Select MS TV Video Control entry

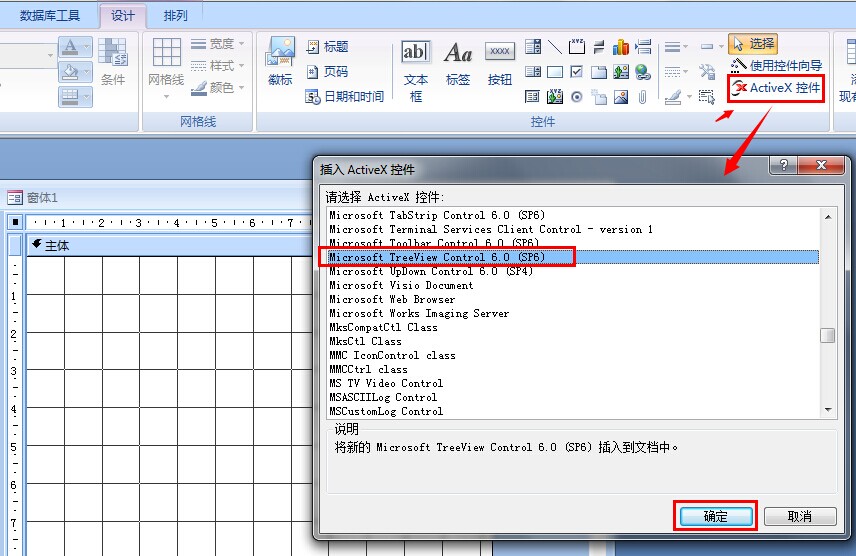coord(386,383)
